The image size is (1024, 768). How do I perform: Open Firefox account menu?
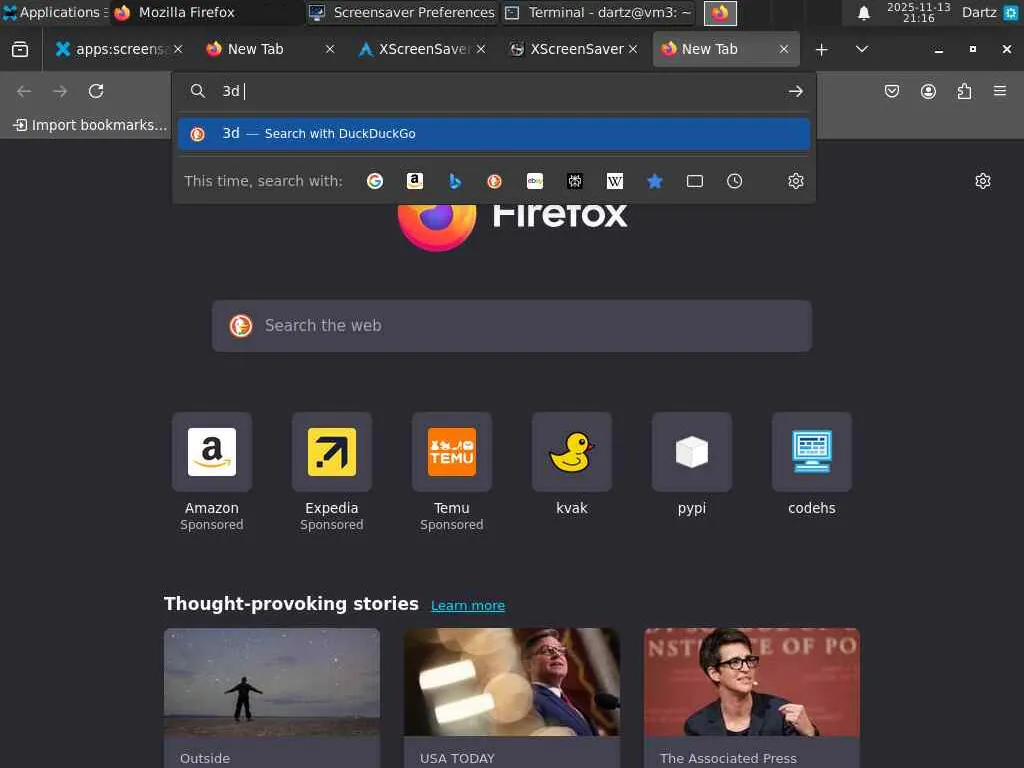tap(928, 91)
